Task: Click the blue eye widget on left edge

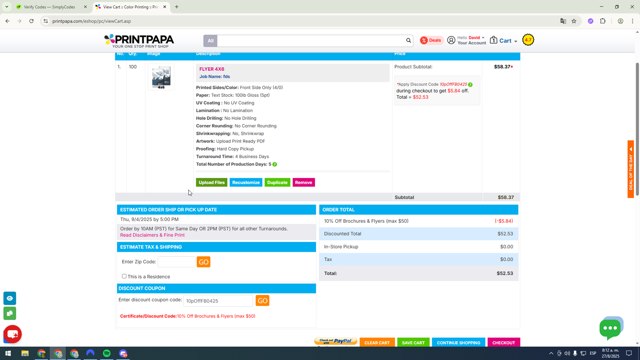Action: 10,298
